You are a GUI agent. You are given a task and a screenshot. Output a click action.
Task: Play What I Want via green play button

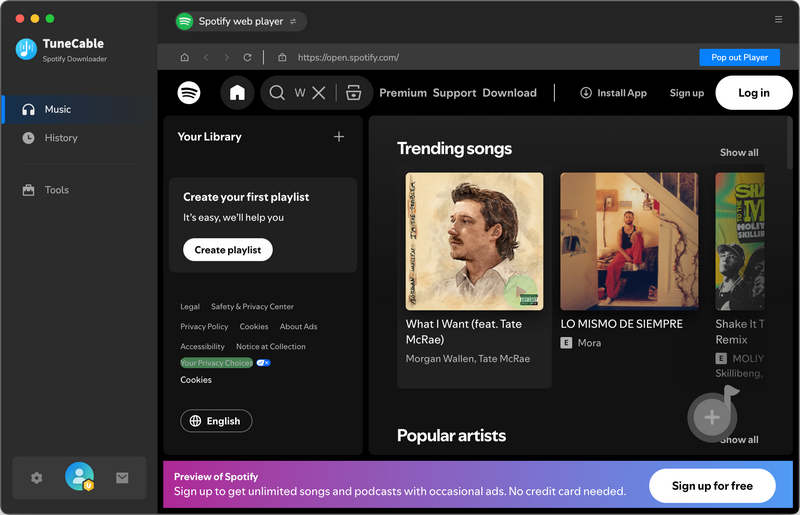(520, 291)
